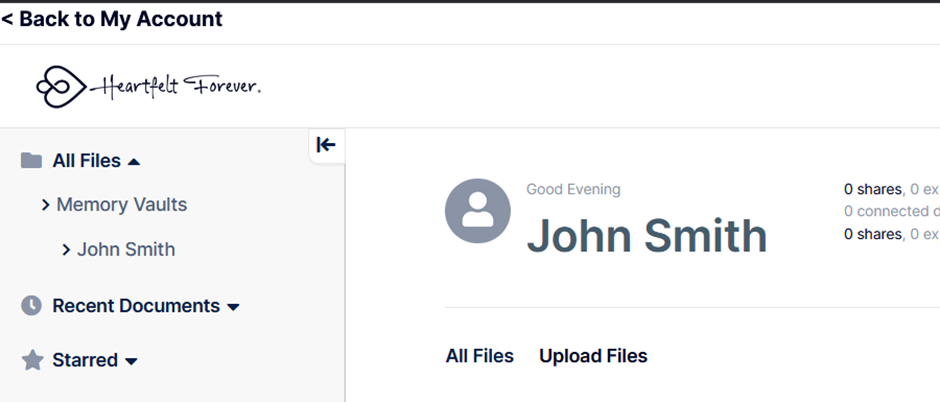Click the folder icon beside All Files
The height and width of the screenshot is (402, 940).
(32, 161)
